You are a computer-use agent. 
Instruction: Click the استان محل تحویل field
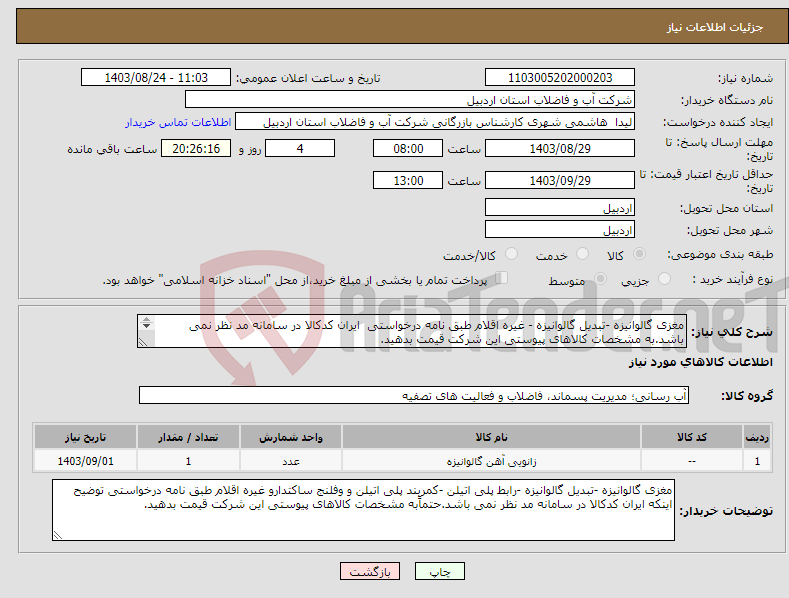560,207
